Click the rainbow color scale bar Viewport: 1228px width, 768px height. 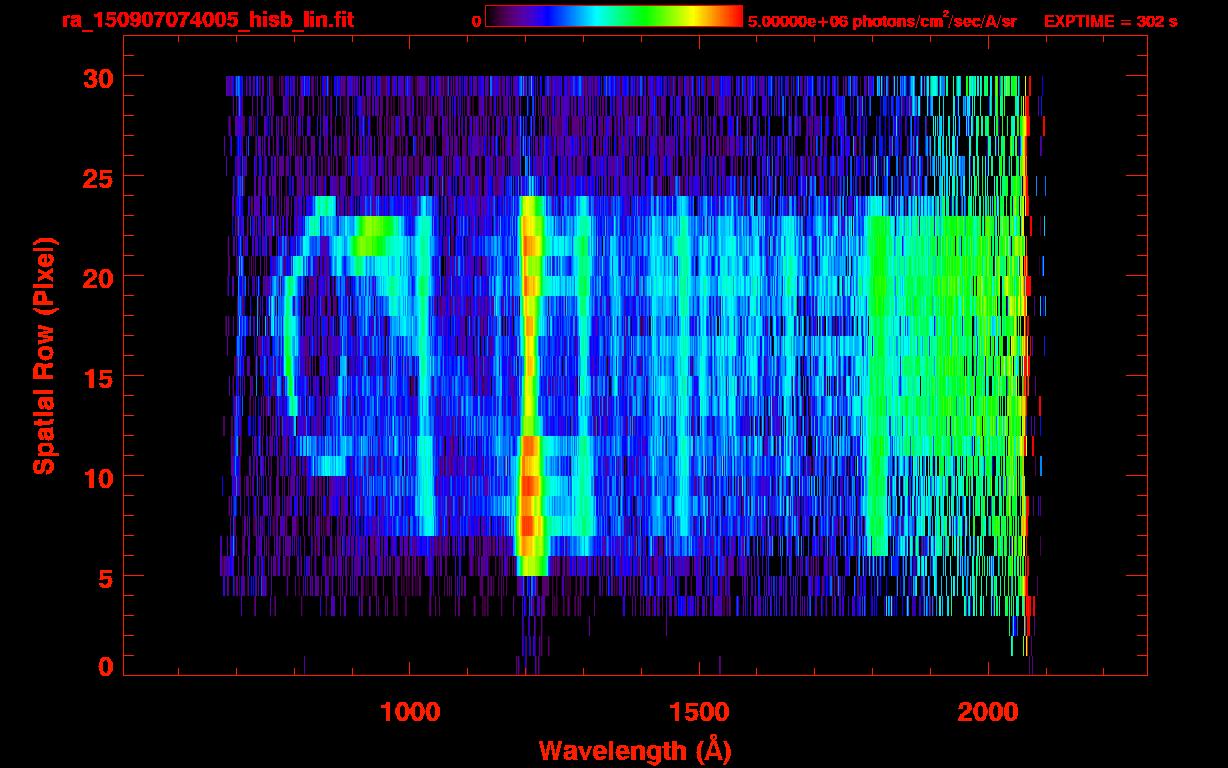coord(614,16)
